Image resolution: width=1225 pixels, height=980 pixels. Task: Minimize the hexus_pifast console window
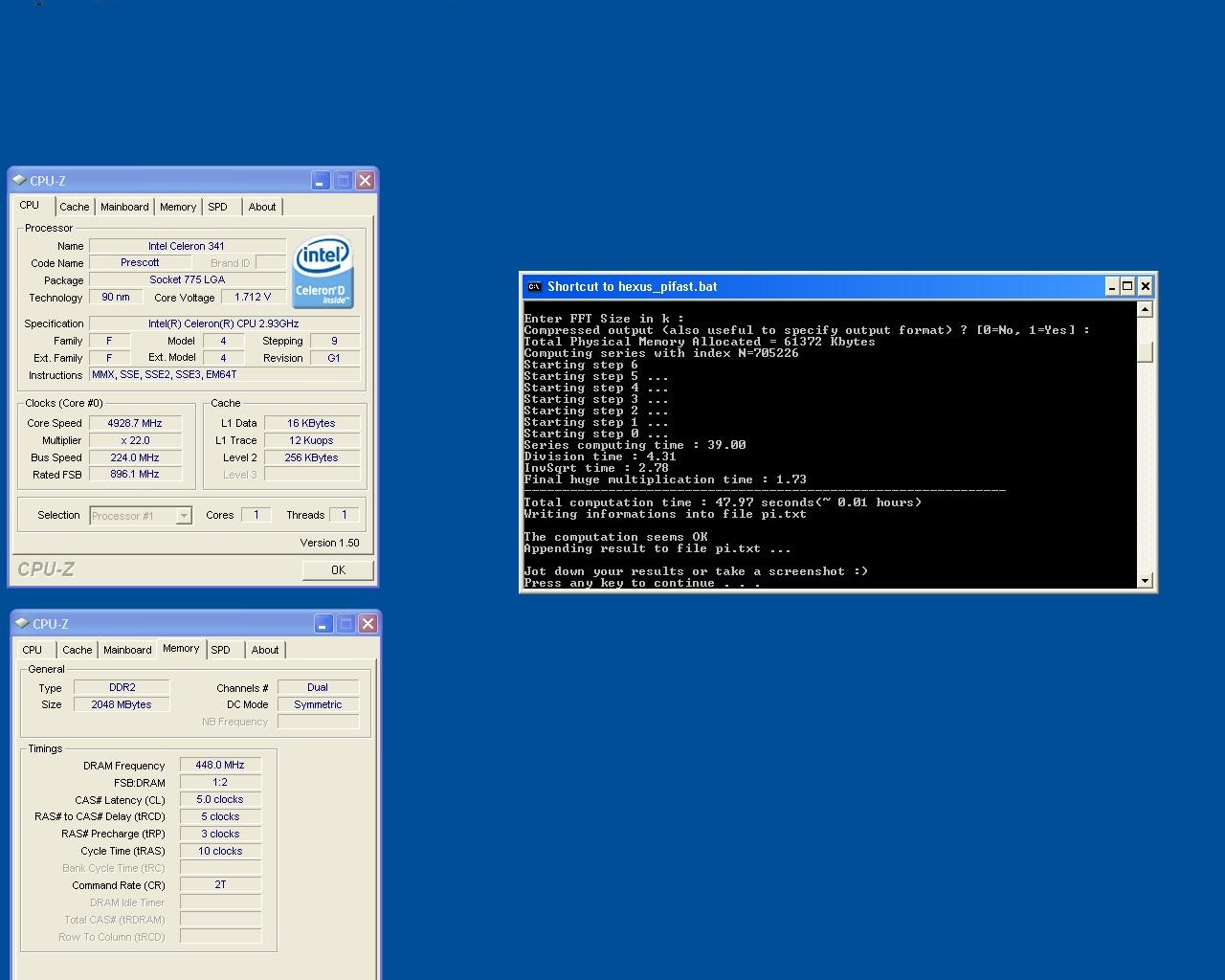[x=1111, y=286]
